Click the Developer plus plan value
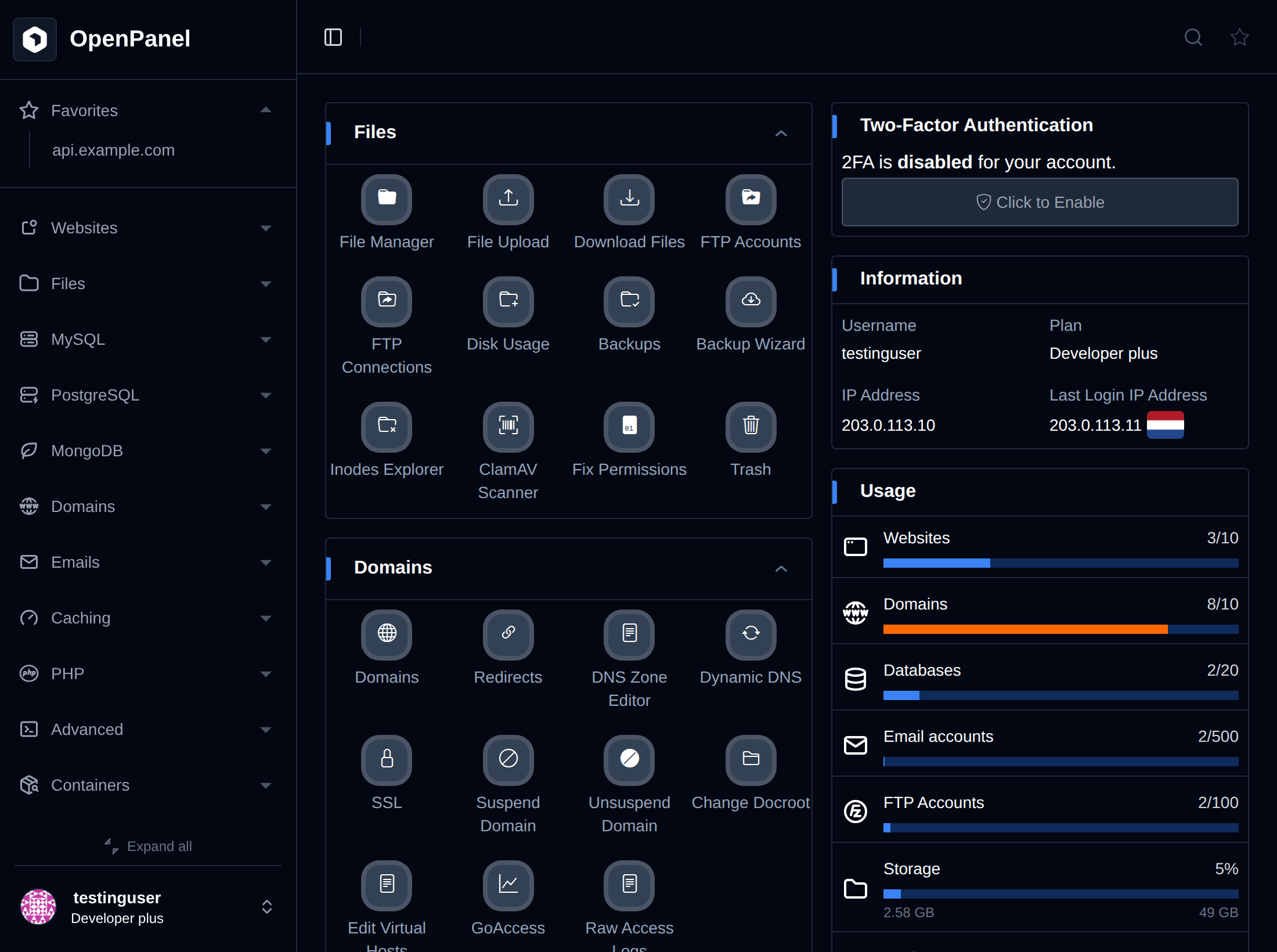The height and width of the screenshot is (952, 1277). [x=1103, y=354]
